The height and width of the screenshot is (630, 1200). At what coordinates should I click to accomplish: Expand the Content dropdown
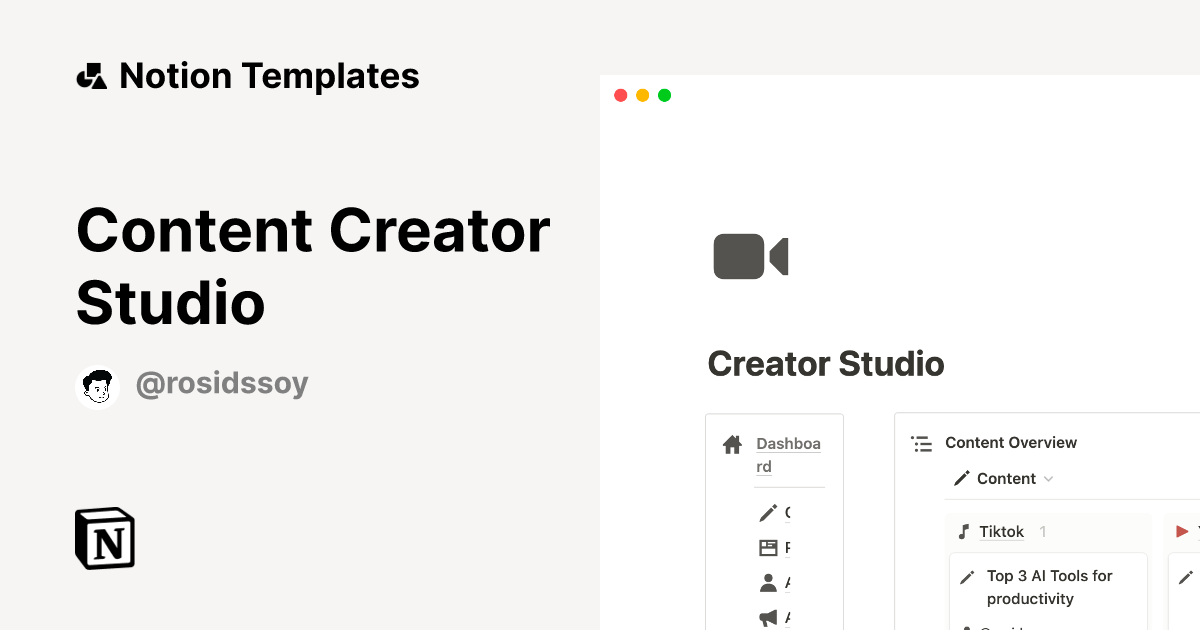(x=1048, y=479)
